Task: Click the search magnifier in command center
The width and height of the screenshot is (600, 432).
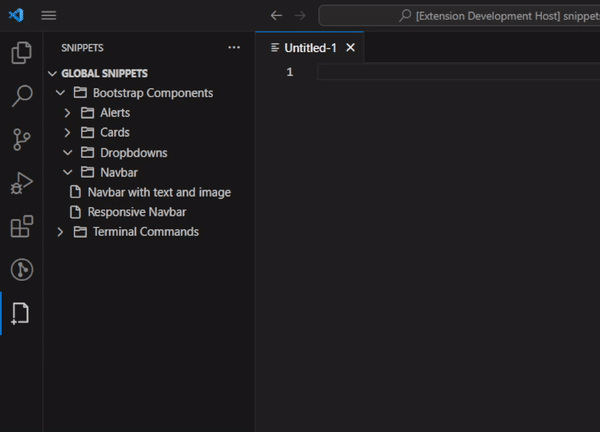Action: [405, 16]
